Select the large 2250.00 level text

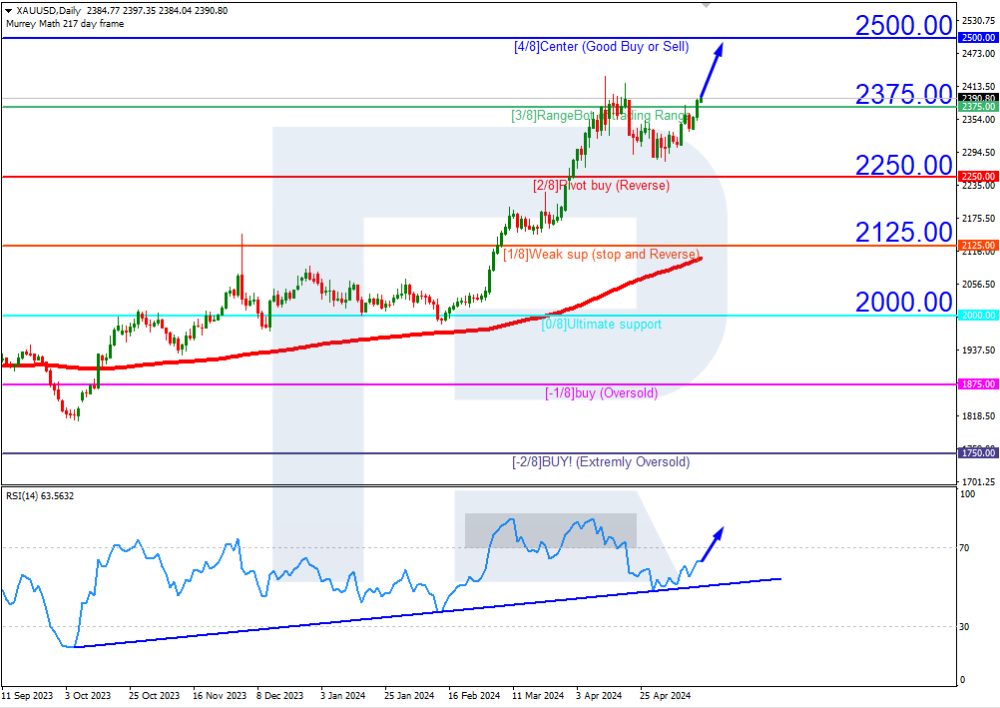(x=902, y=164)
